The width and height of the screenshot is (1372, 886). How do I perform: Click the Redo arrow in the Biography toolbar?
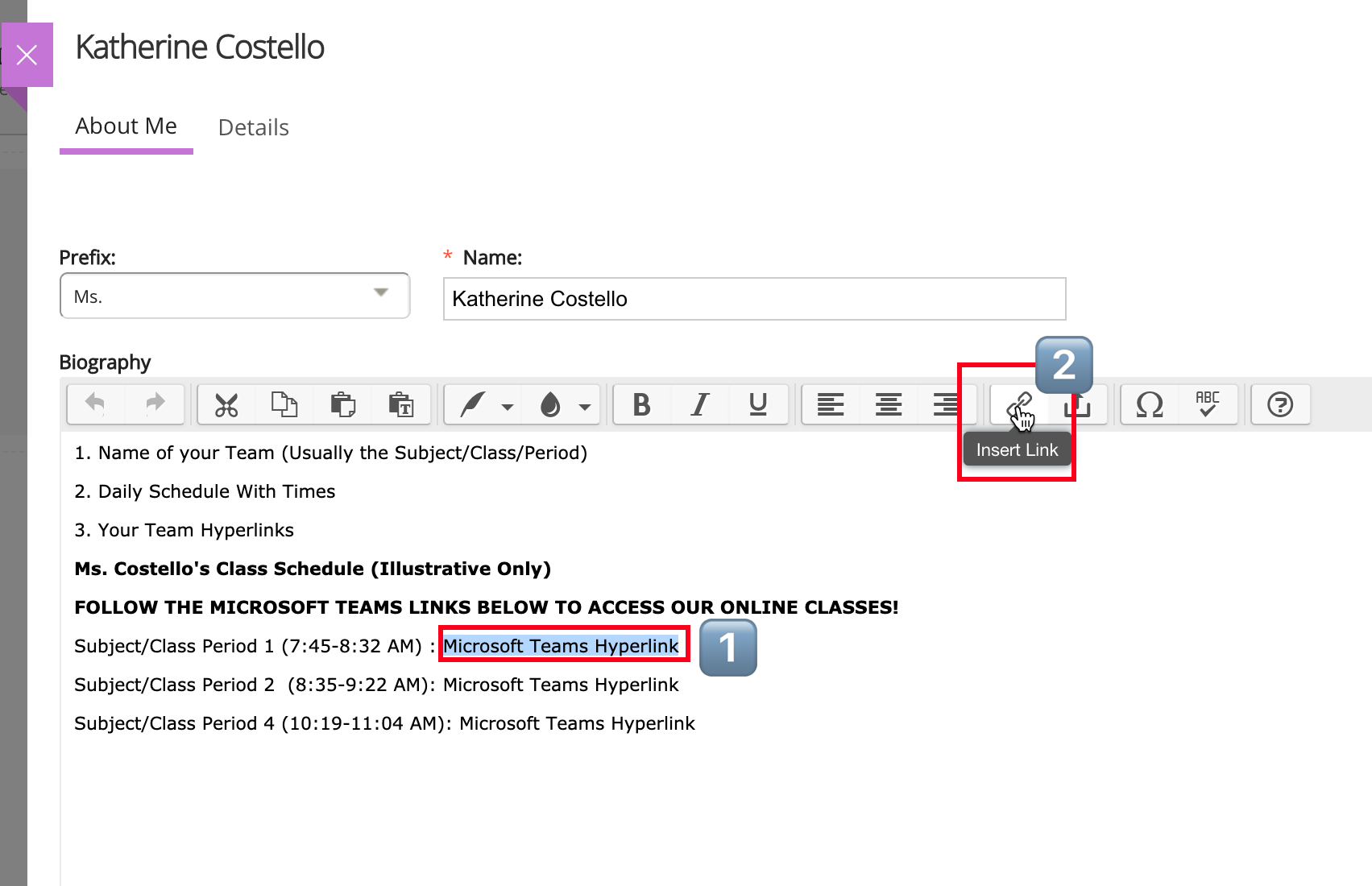(x=155, y=404)
